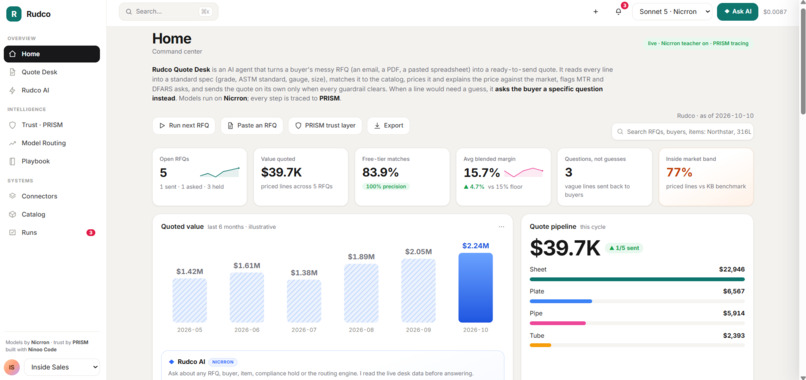Click document icon on Paste an RFQ
The image size is (806, 380).
(x=230, y=125)
